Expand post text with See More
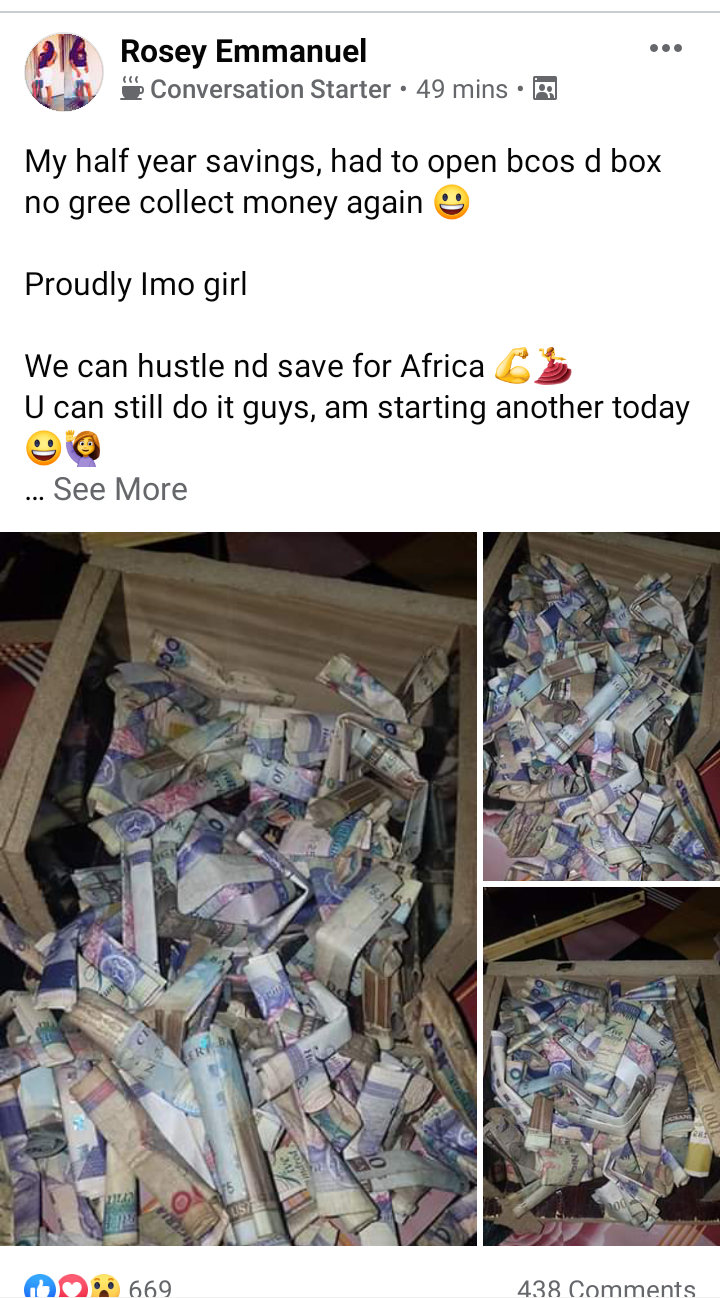Image resolution: width=720 pixels, height=1298 pixels. coord(120,489)
